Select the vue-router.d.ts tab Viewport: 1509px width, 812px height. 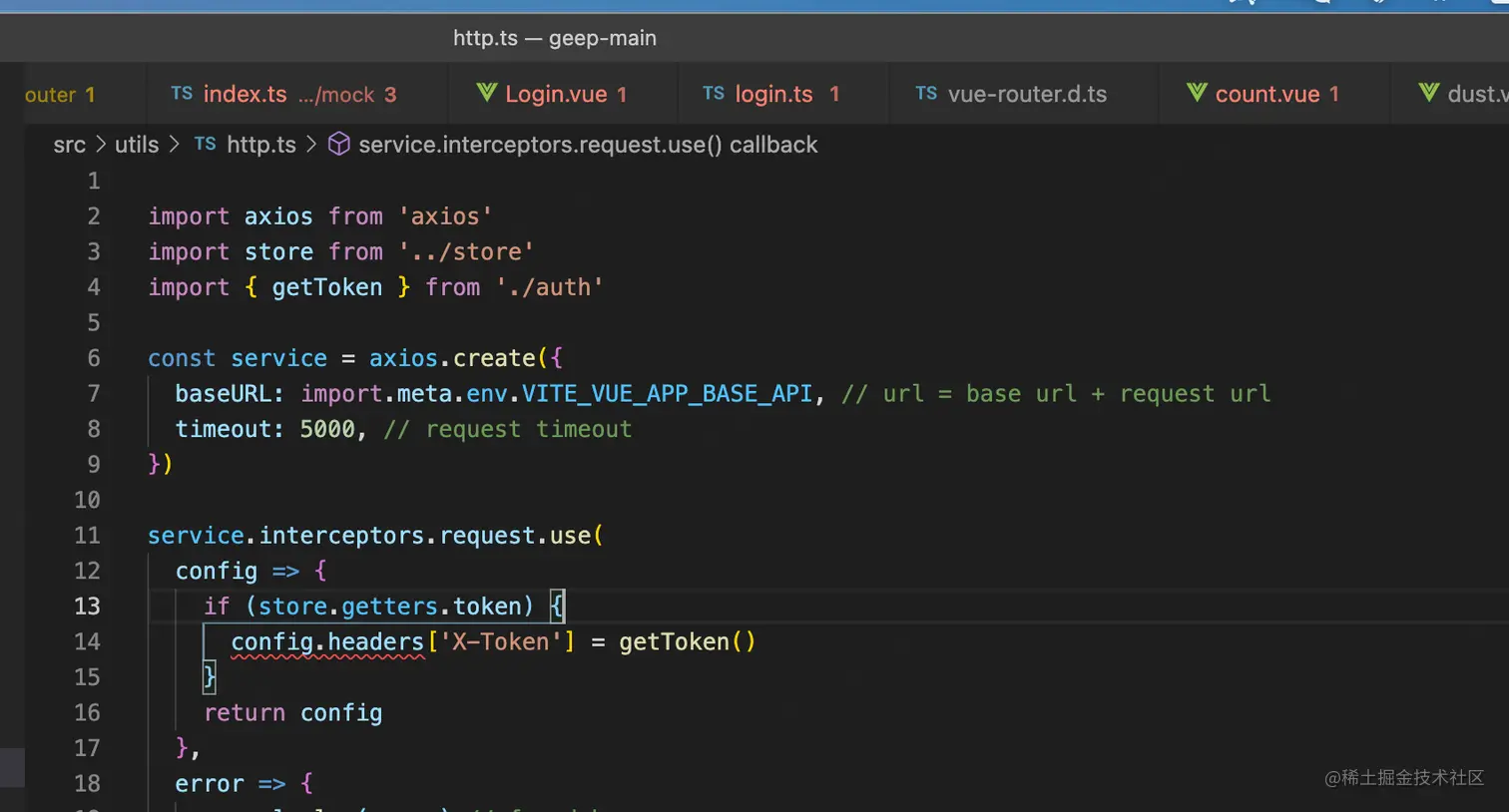coord(1026,94)
